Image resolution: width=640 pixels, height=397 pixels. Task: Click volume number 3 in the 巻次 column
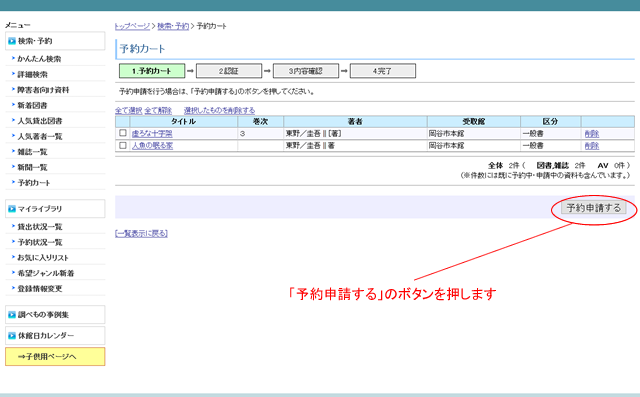click(242, 133)
